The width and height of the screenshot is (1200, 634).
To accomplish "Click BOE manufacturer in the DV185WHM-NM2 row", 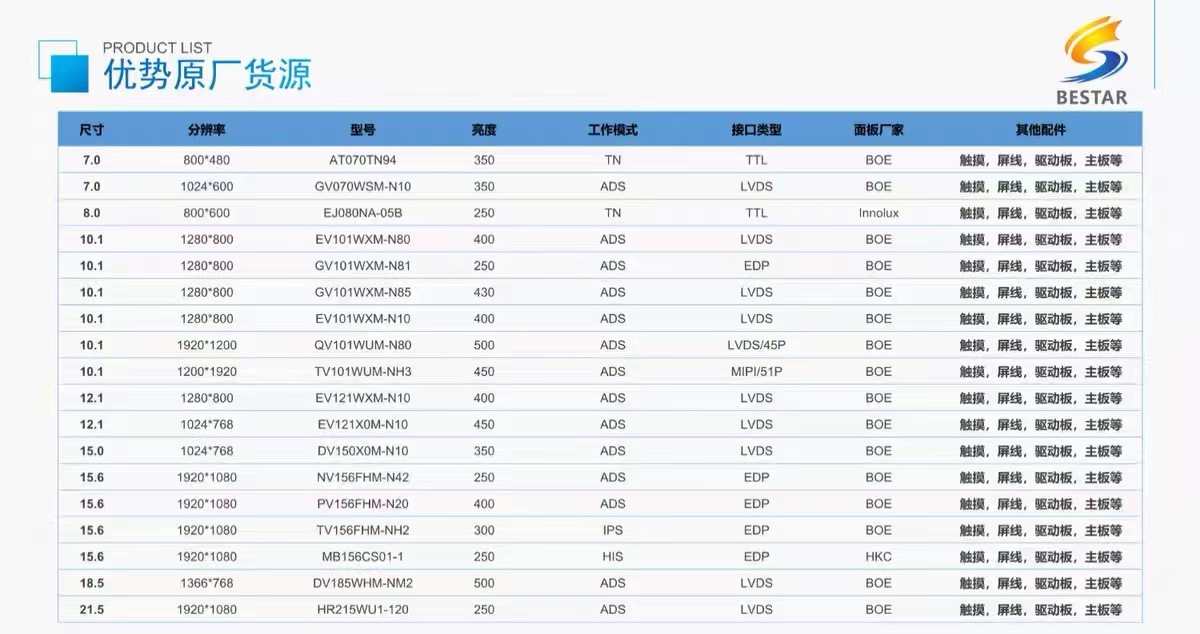I will pyautogui.click(x=879, y=583).
